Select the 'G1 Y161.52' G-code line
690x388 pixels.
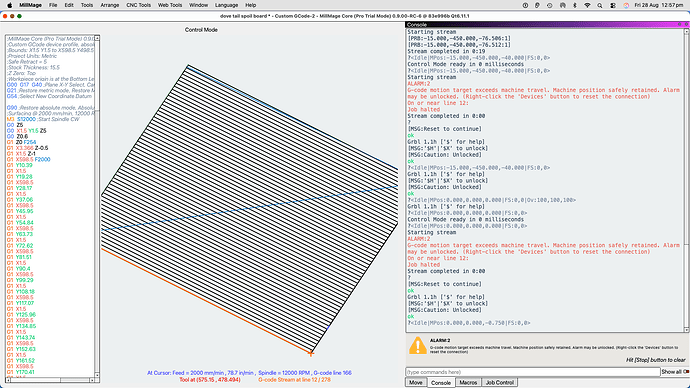pos(21,360)
